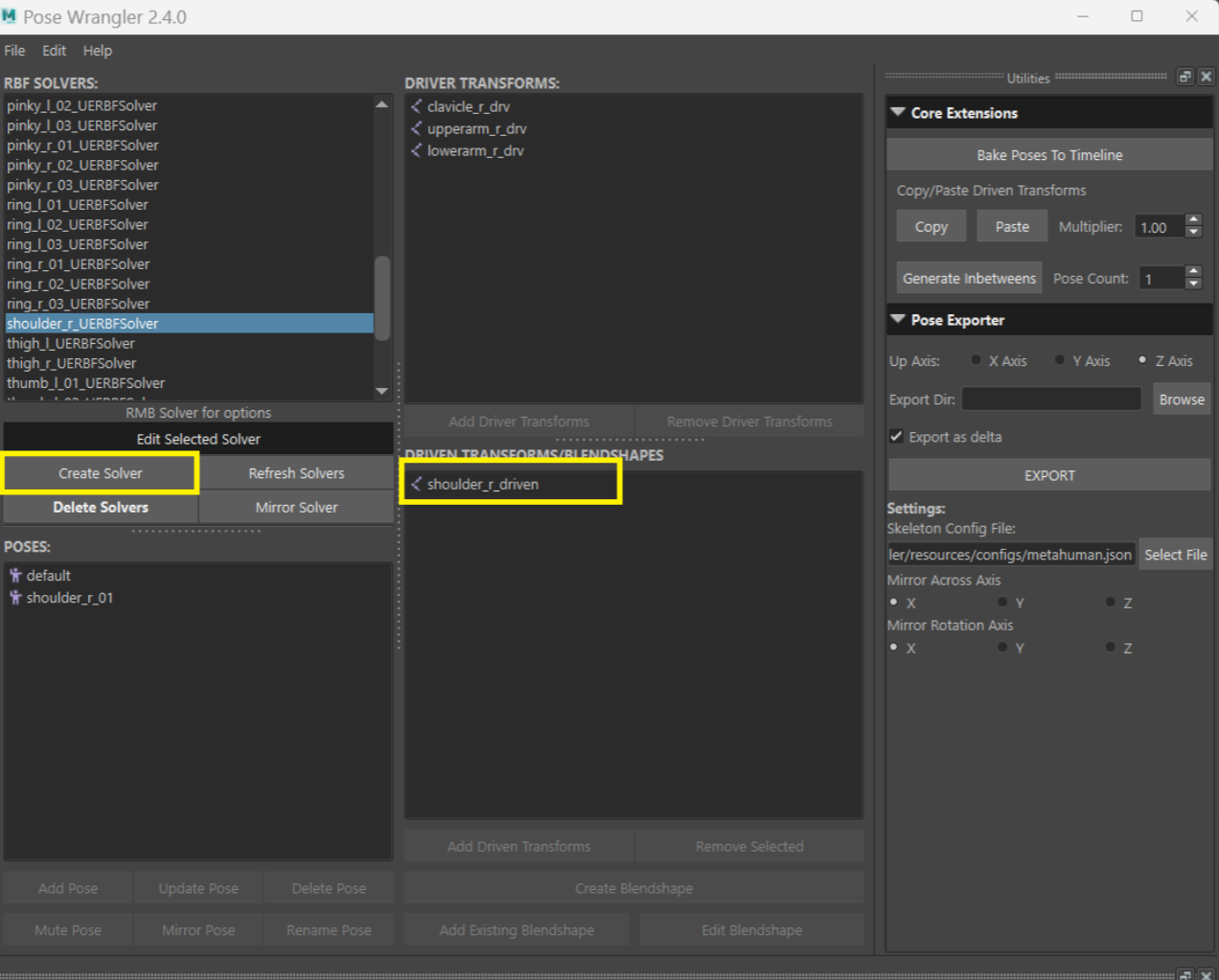The image size is (1219, 980).
Task: Click the RBF solvers list scrollbar thumb
Action: coord(382,298)
